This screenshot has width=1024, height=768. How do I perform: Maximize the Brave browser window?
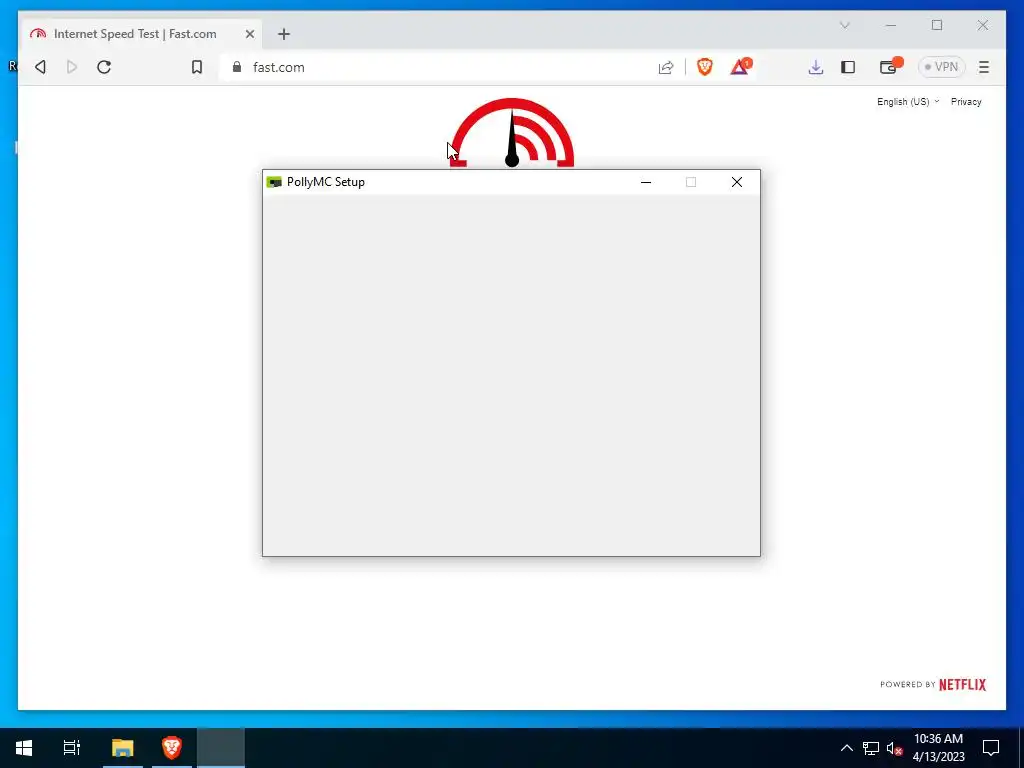click(937, 25)
